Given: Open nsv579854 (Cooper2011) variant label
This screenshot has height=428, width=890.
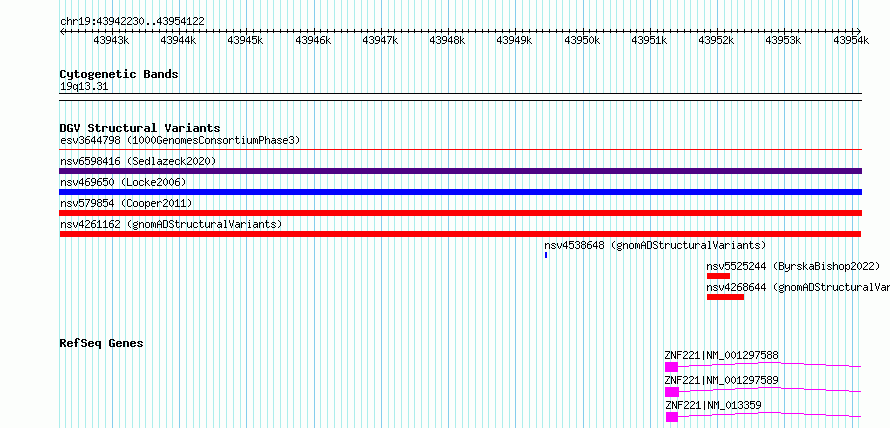Looking at the screenshot, I should pos(126,203).
